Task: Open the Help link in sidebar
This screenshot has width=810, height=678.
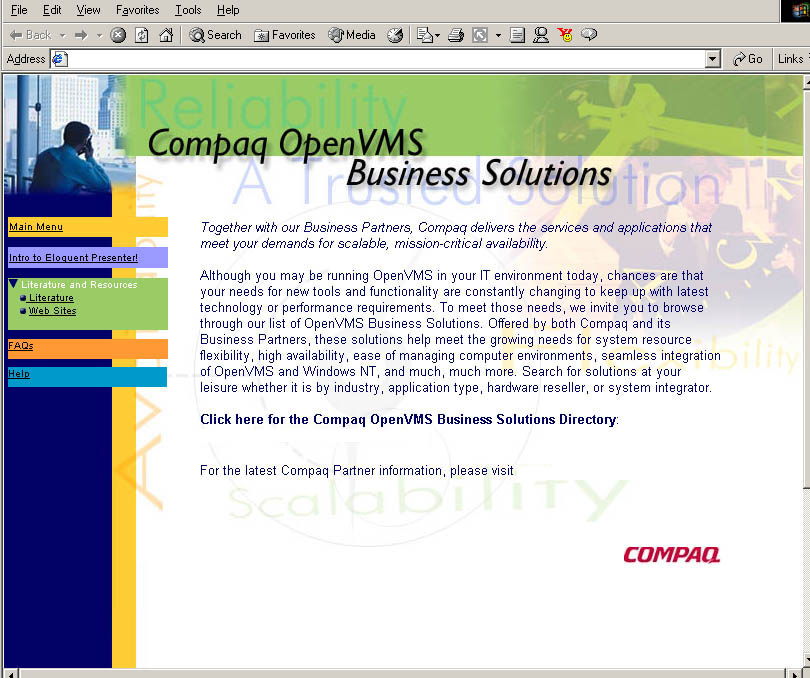Action: pos(19,374)
